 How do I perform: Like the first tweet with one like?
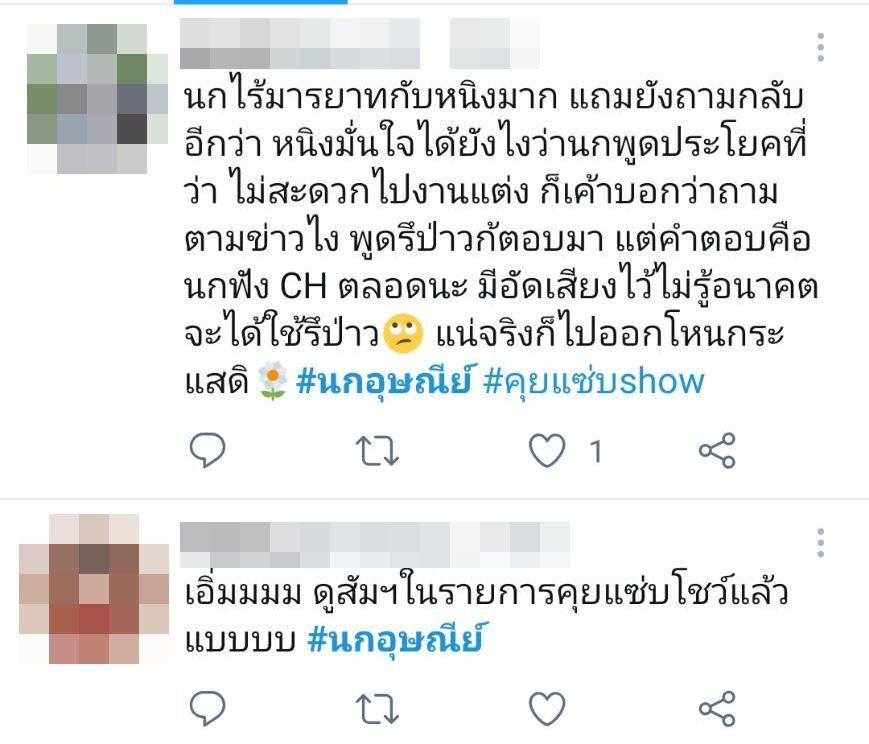tap(547, 450)
